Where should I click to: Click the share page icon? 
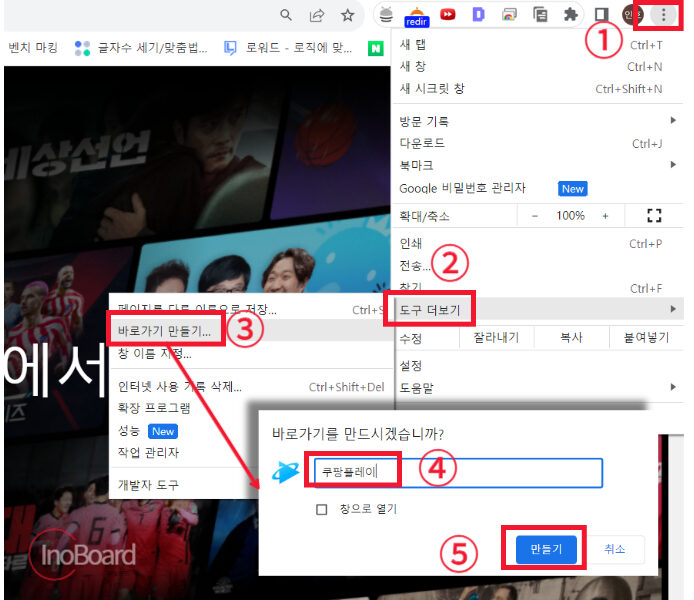316,15
